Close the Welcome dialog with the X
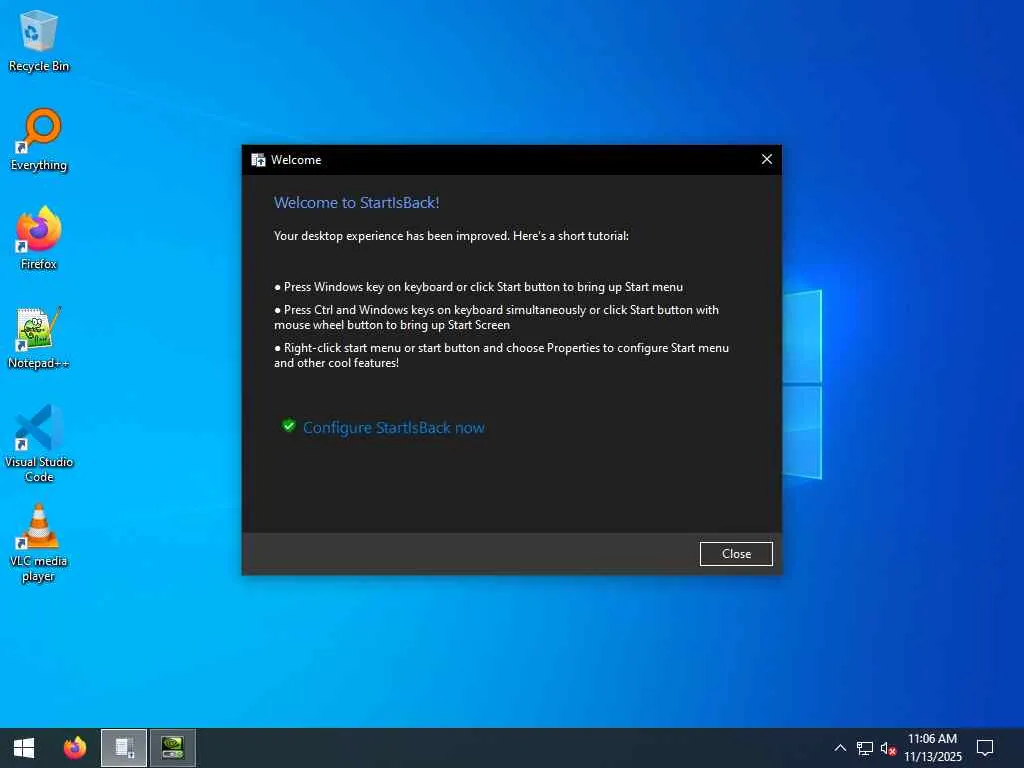1024x768 pixels. pyautogui.click(x=767, y=159)
